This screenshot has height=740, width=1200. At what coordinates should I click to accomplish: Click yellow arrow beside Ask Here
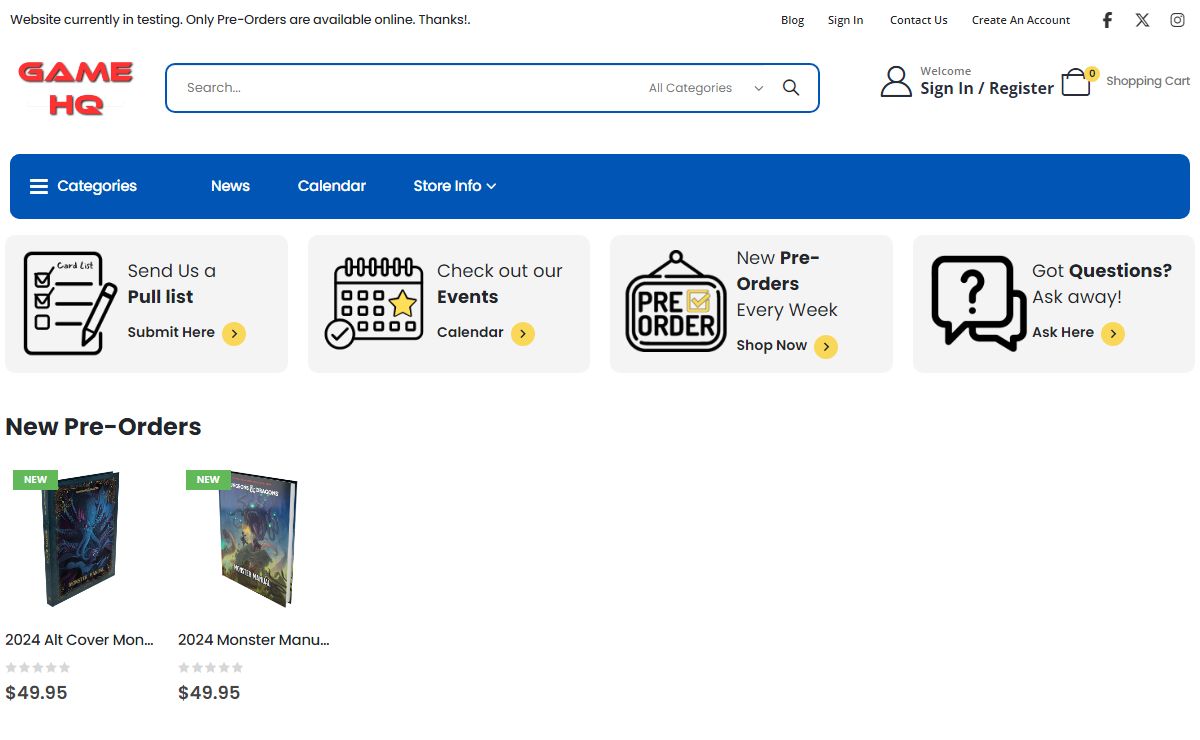click(1113, 334)
